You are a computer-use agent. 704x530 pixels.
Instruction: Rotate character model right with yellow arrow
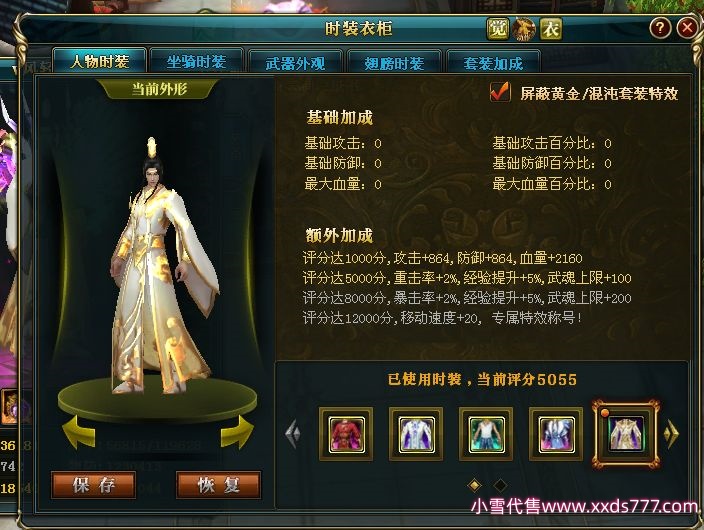click(x=237, y=432)
